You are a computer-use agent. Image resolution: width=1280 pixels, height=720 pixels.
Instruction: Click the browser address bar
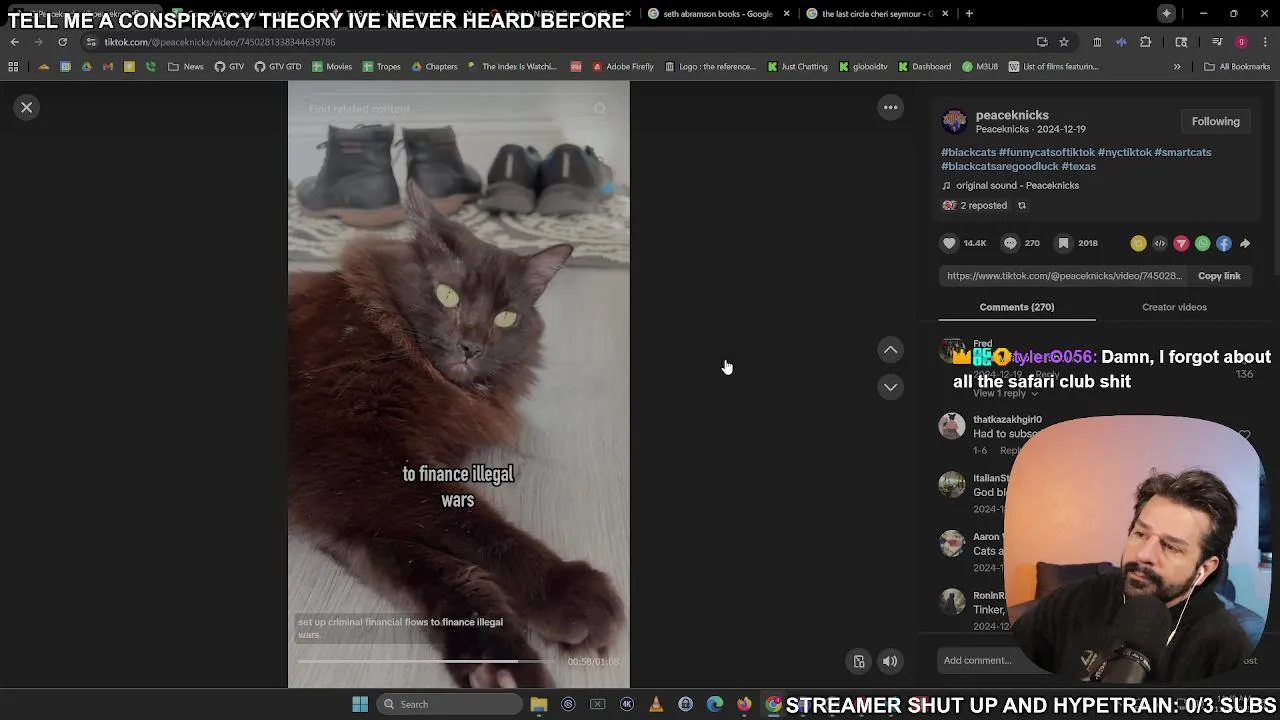click(x=560, y=42)
